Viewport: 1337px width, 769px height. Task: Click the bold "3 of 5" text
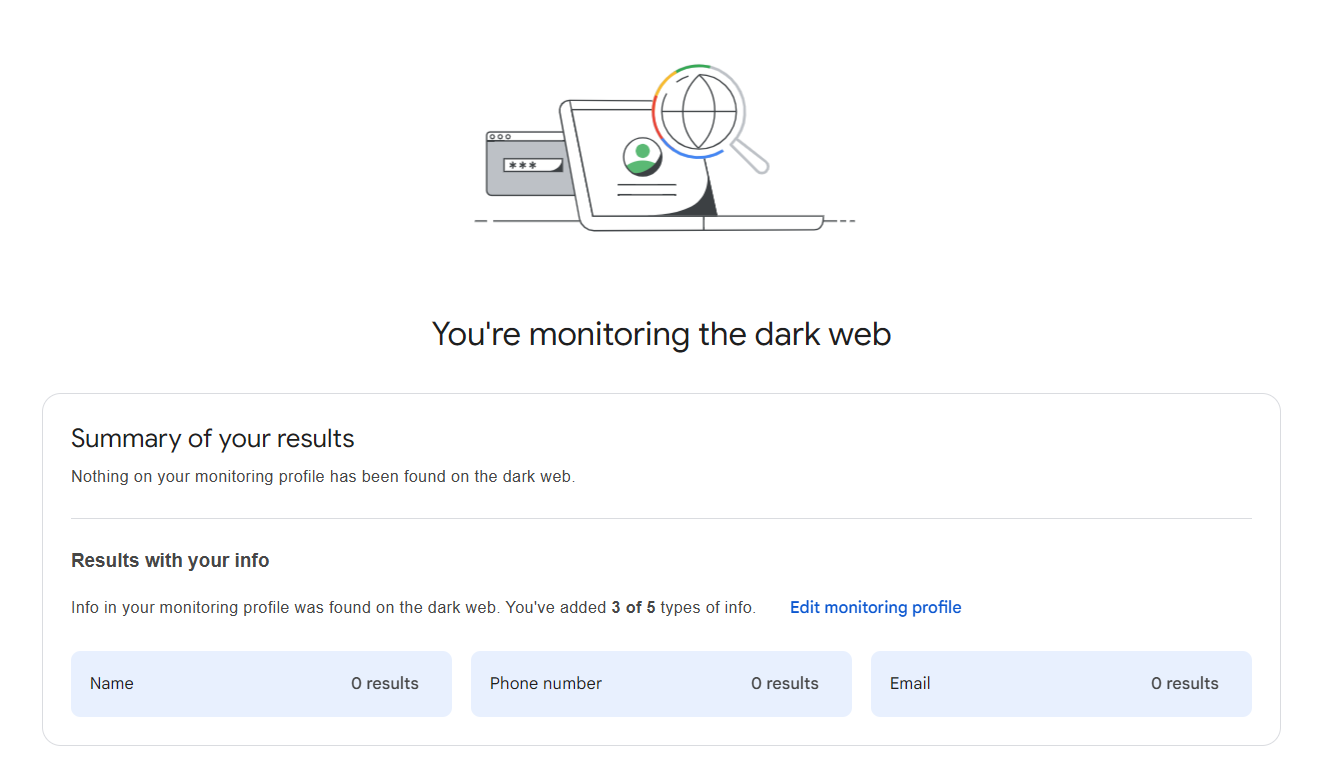633,608
